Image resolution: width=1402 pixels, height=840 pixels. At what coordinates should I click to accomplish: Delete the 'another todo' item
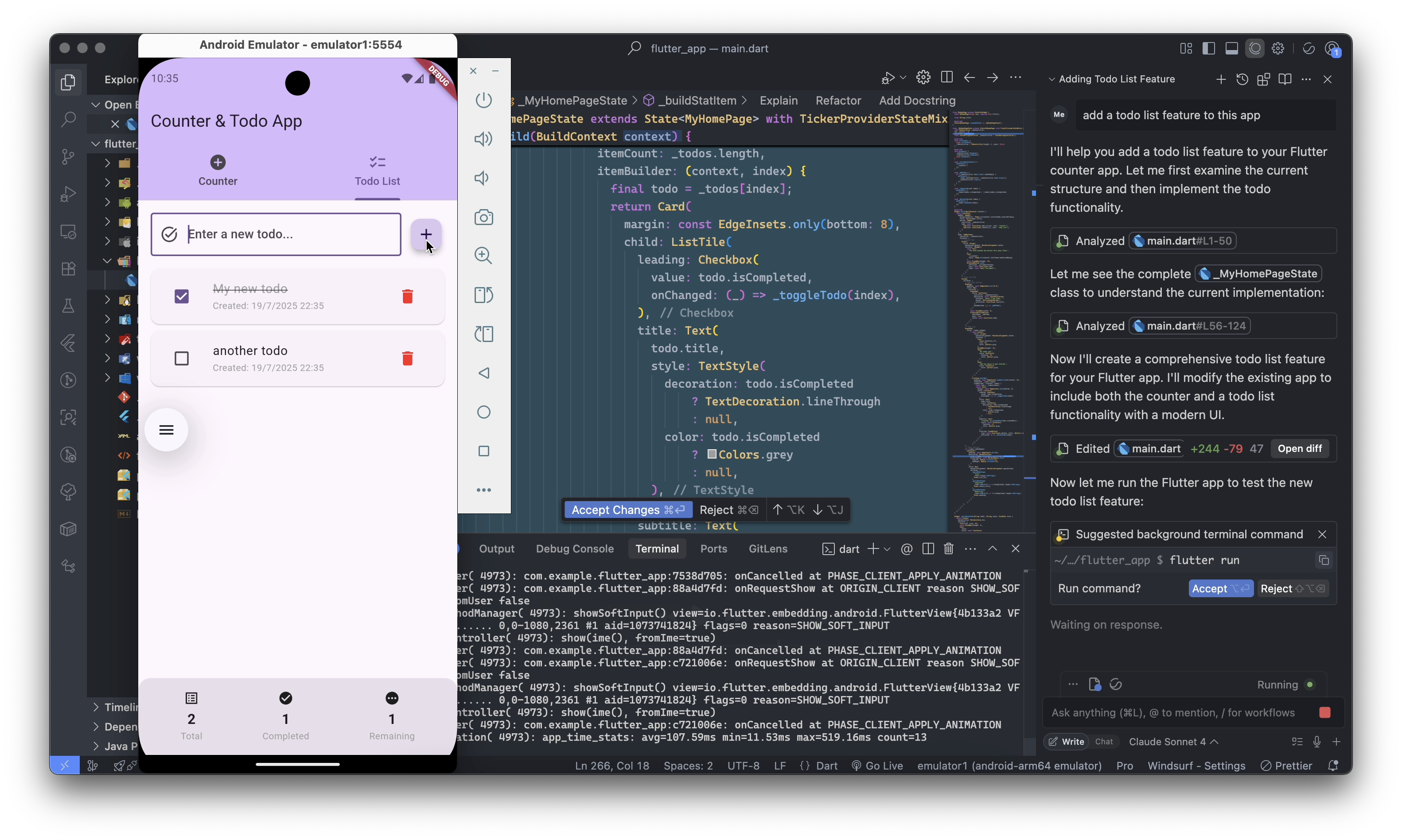coord(407,358)
